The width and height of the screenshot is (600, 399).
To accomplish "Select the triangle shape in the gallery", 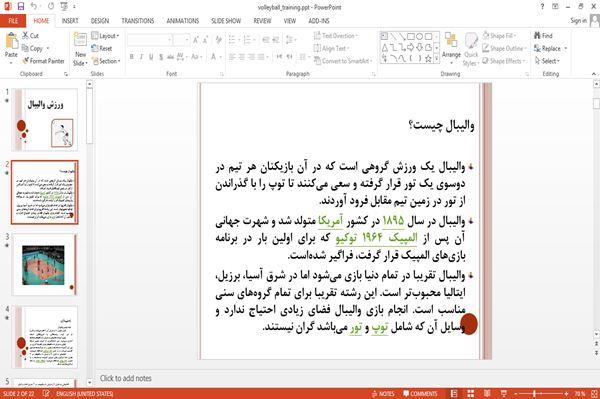I will coord(385,47).
